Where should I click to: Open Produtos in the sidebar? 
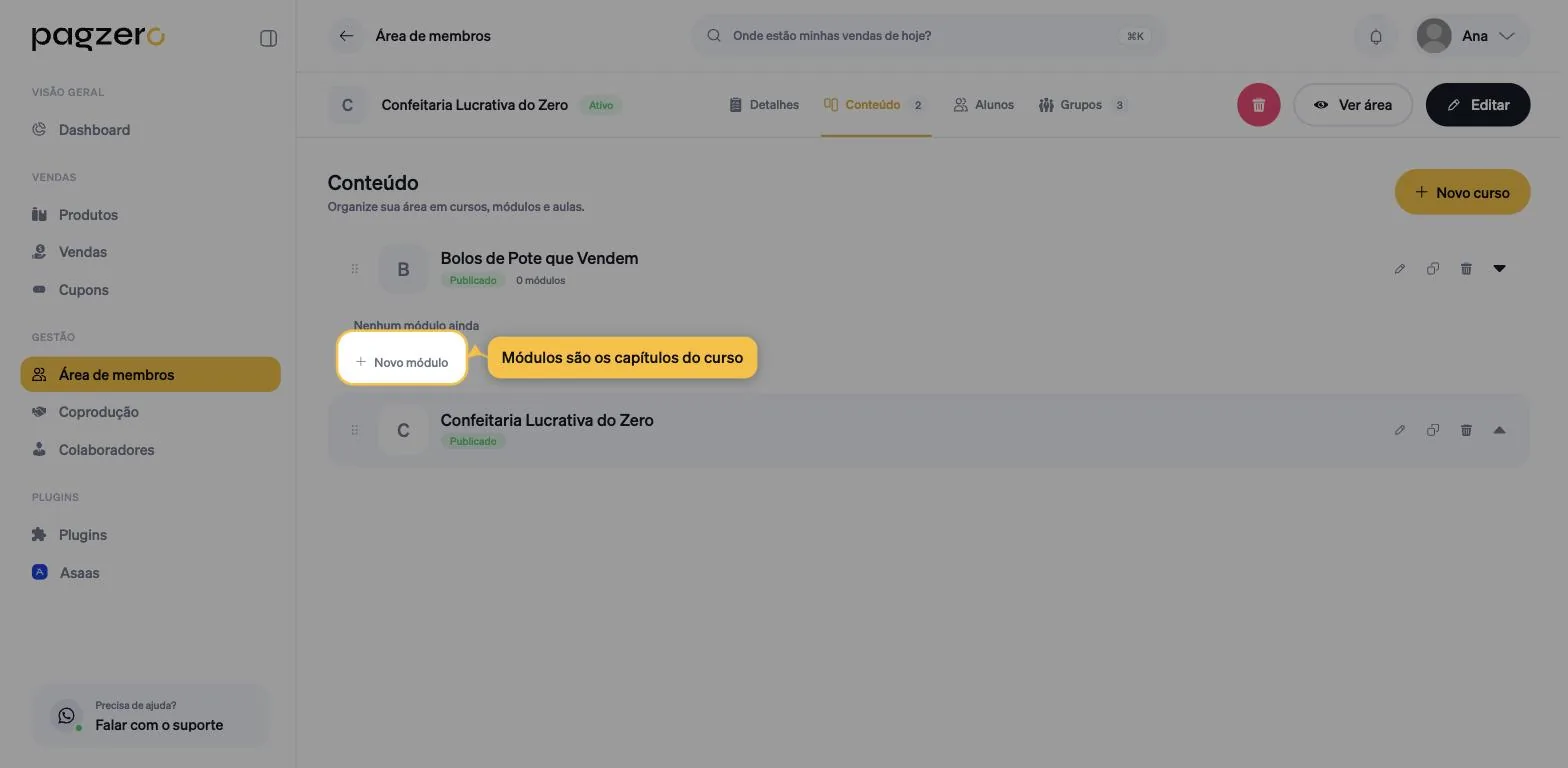pyautogui.click(x=150, y=215)
